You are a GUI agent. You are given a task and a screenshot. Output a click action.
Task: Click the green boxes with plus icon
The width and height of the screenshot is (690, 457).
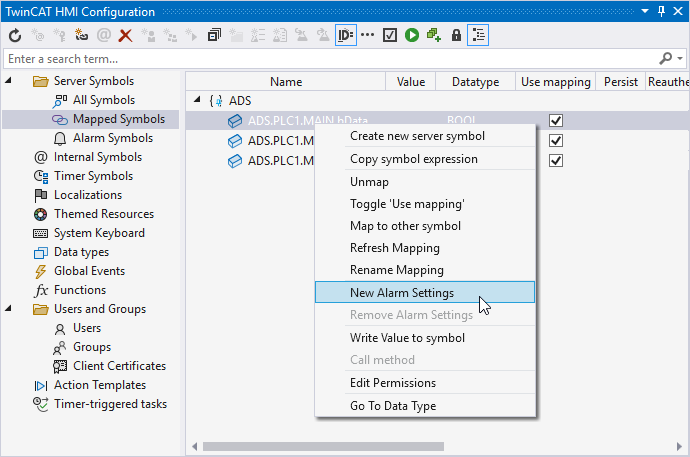pyautogui.click(x=434, y=35)
